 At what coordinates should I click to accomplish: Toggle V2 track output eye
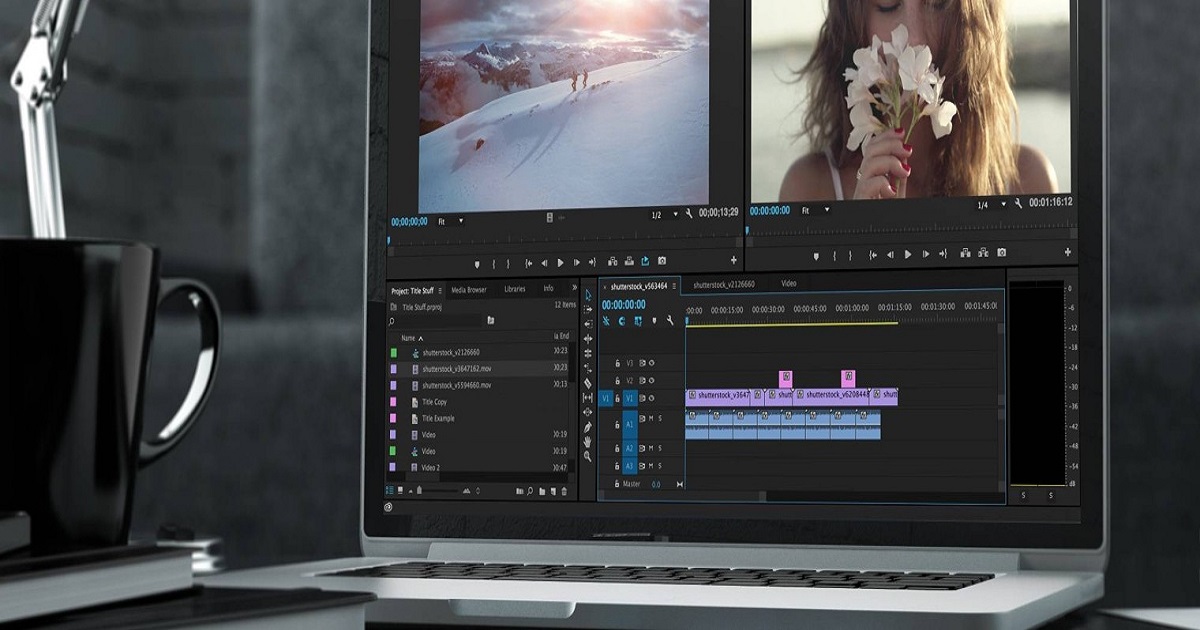pyautogui.click(x=651, y=381)
